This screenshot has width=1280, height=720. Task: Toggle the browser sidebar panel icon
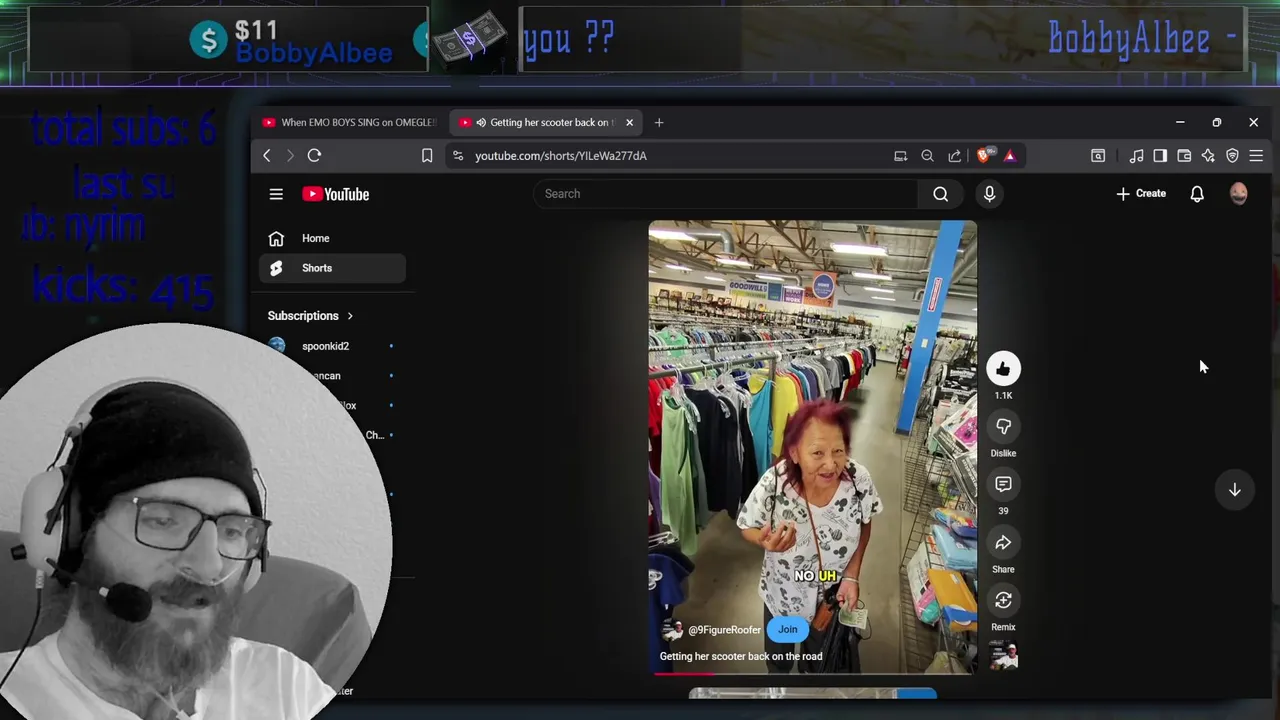tap(1160, 156)
